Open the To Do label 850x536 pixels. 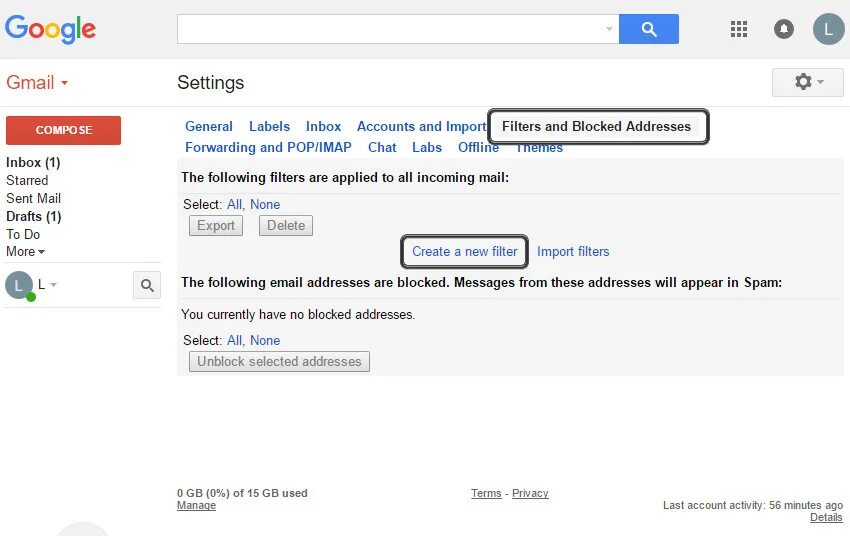(23, 234)
